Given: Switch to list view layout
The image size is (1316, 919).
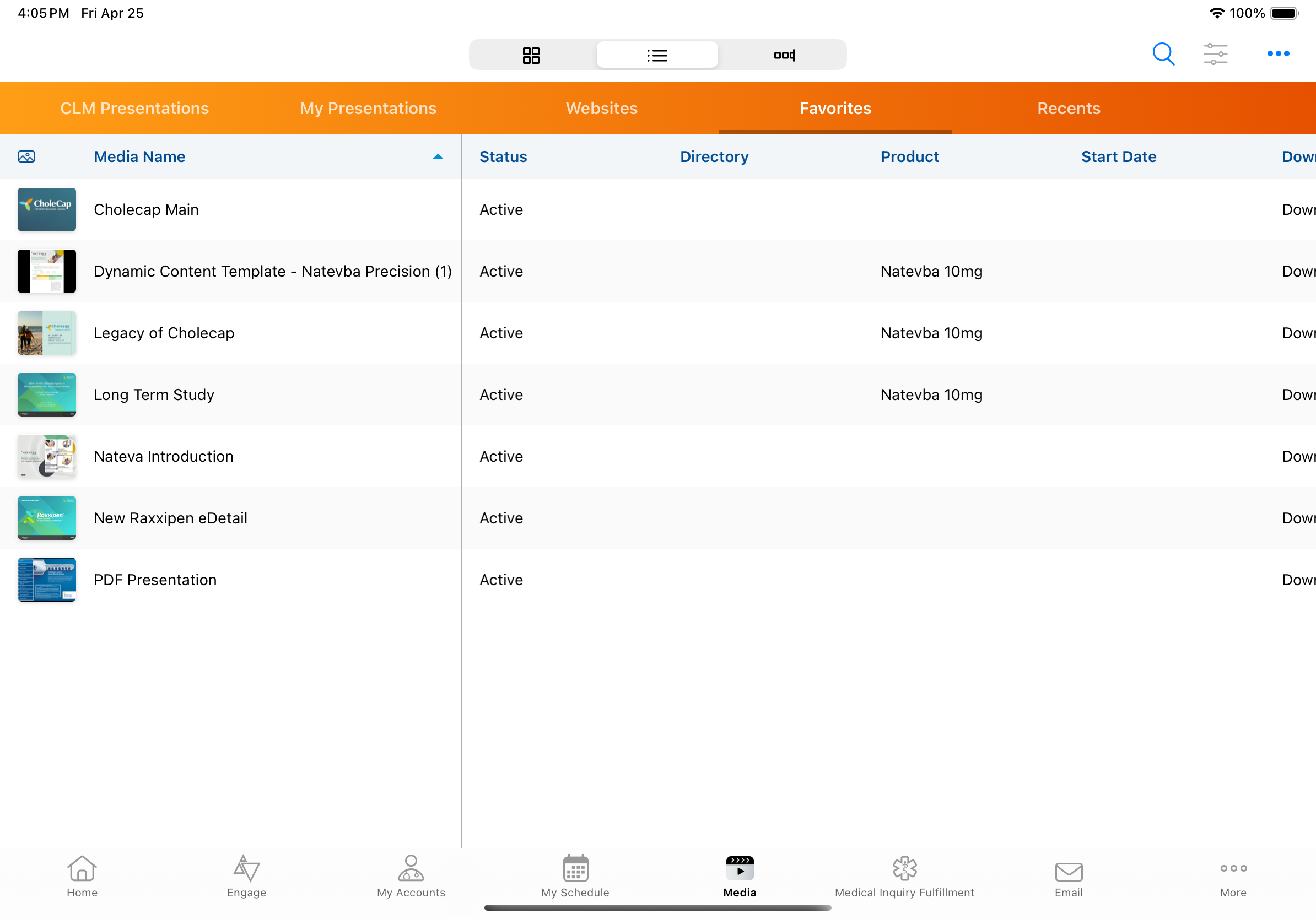Looking at the screenshot, I should pyautogui.click(x=657, y=55).
